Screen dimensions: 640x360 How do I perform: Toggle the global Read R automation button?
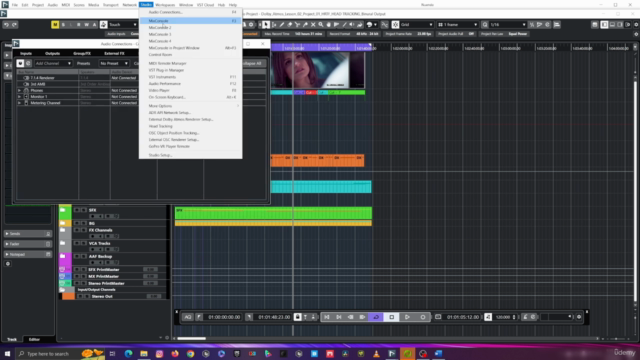click(79, 24)
